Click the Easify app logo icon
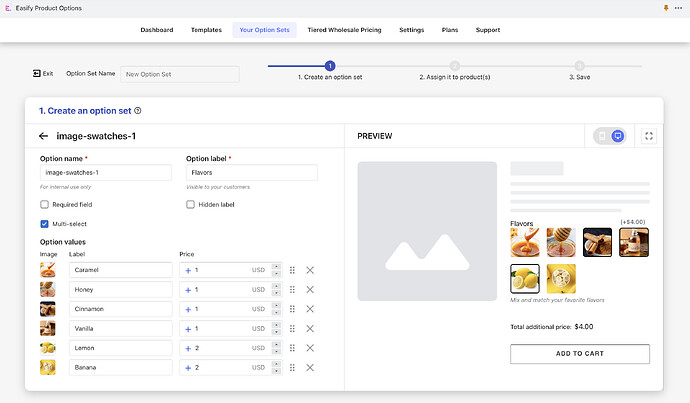This screenshot has width=690, height=403. pyautogui.click(x=8, y=8)
